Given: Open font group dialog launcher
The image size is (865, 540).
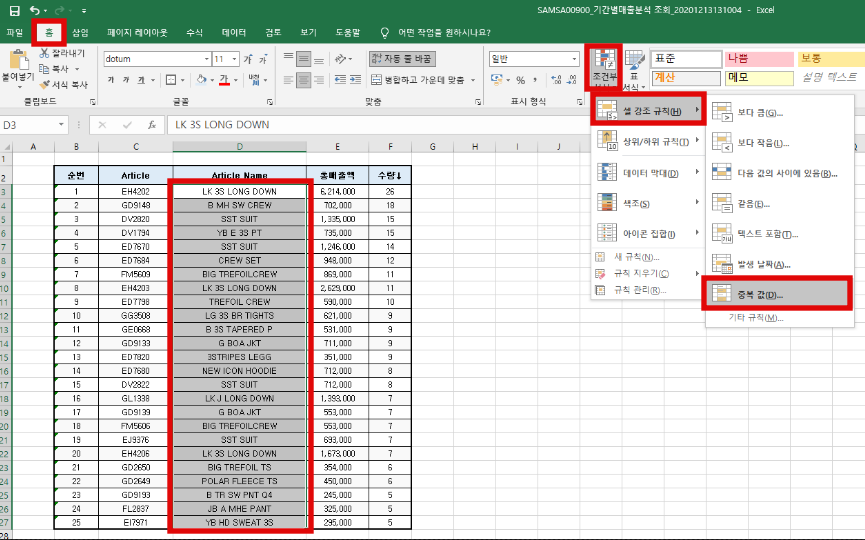Looking at the screenshot, I should pos(270,102).
